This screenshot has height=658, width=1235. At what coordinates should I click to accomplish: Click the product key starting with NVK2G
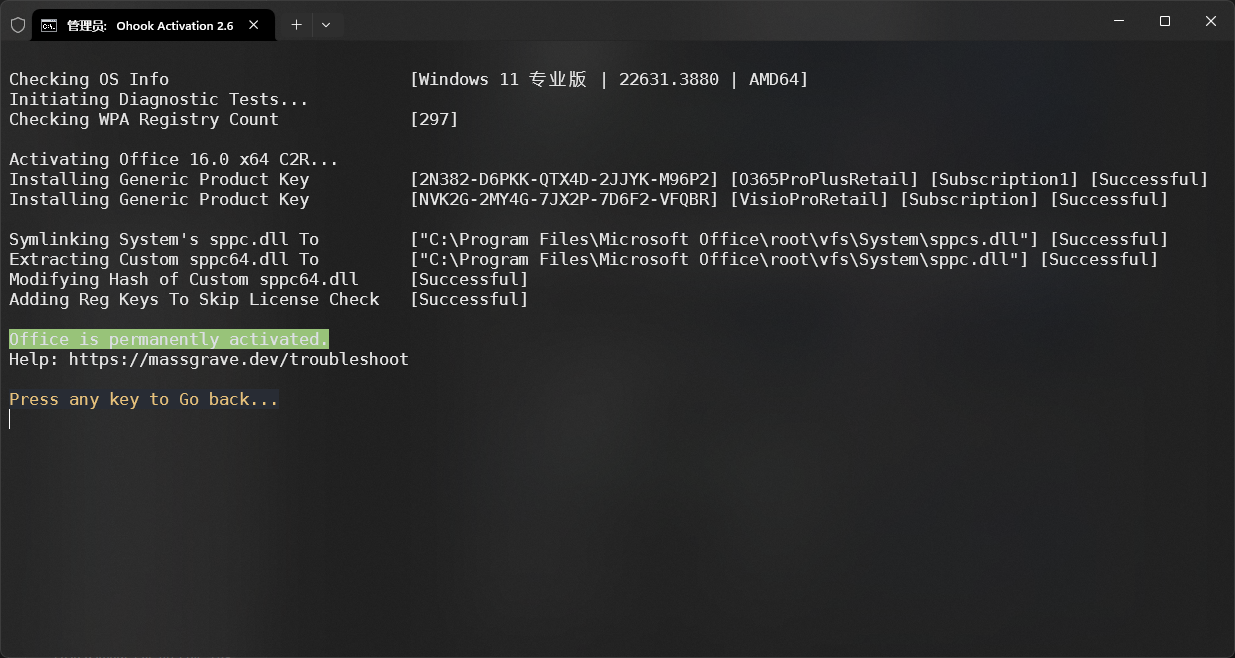(x=565, y=199)
